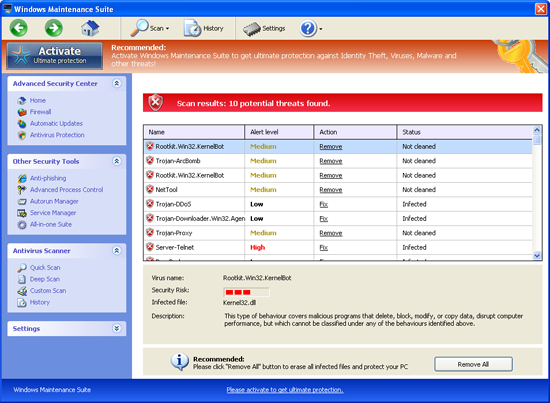
Task: Click the green forward arrow icon
Action: click(x=54, y=28)
